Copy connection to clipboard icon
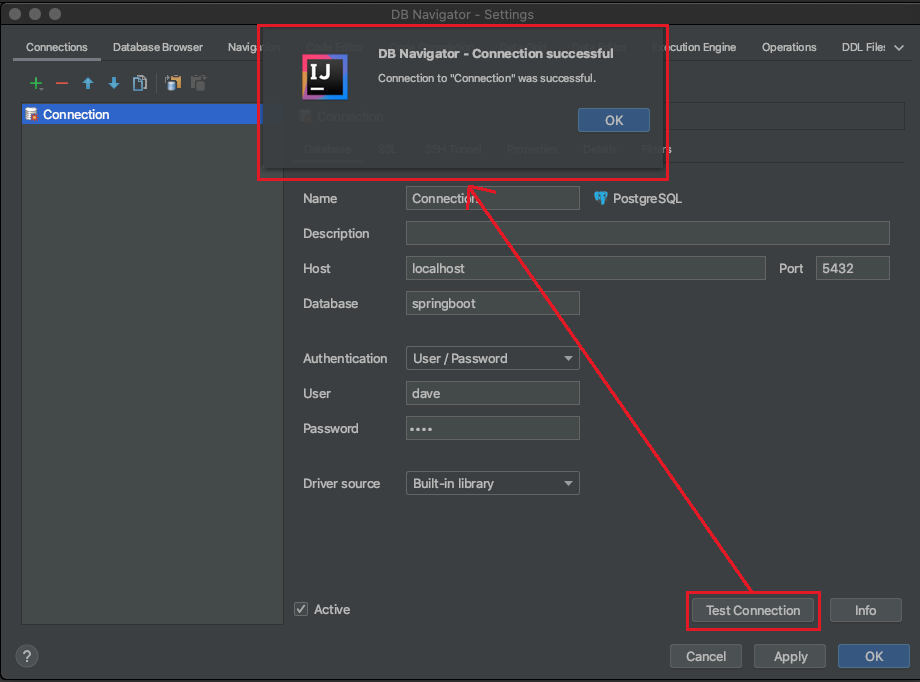This screenshot has width=920, height=682. 172,83
